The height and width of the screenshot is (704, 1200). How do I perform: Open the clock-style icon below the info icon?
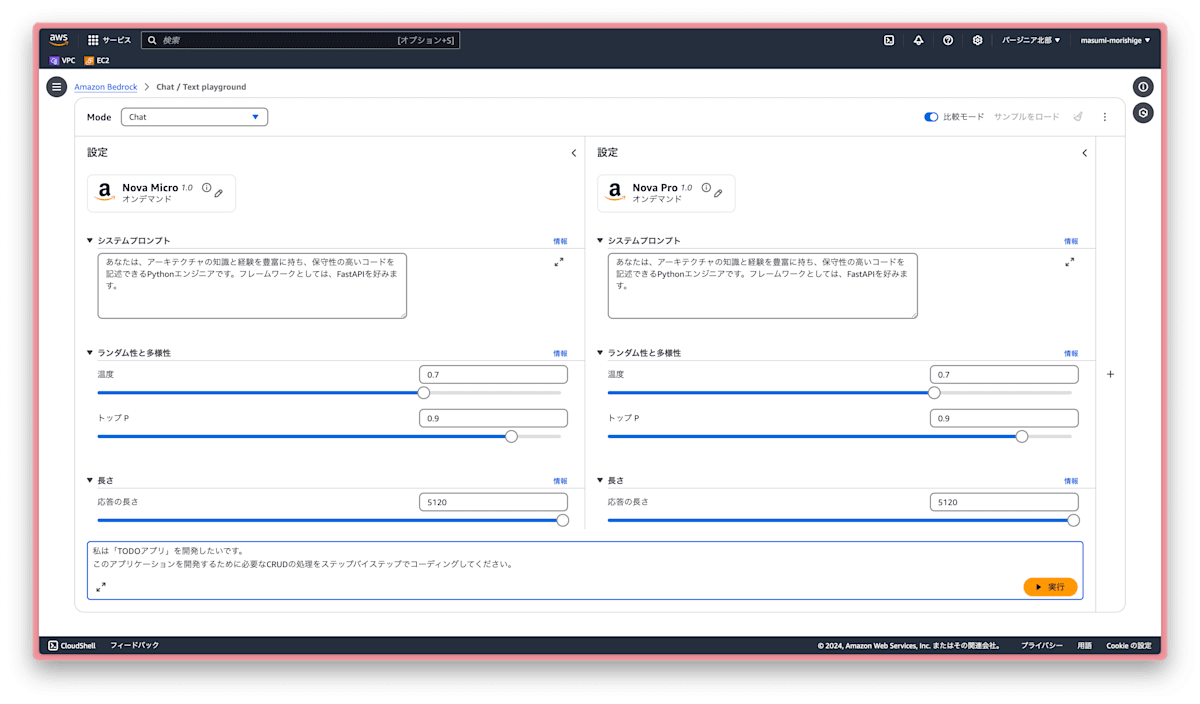(1143, 113)
